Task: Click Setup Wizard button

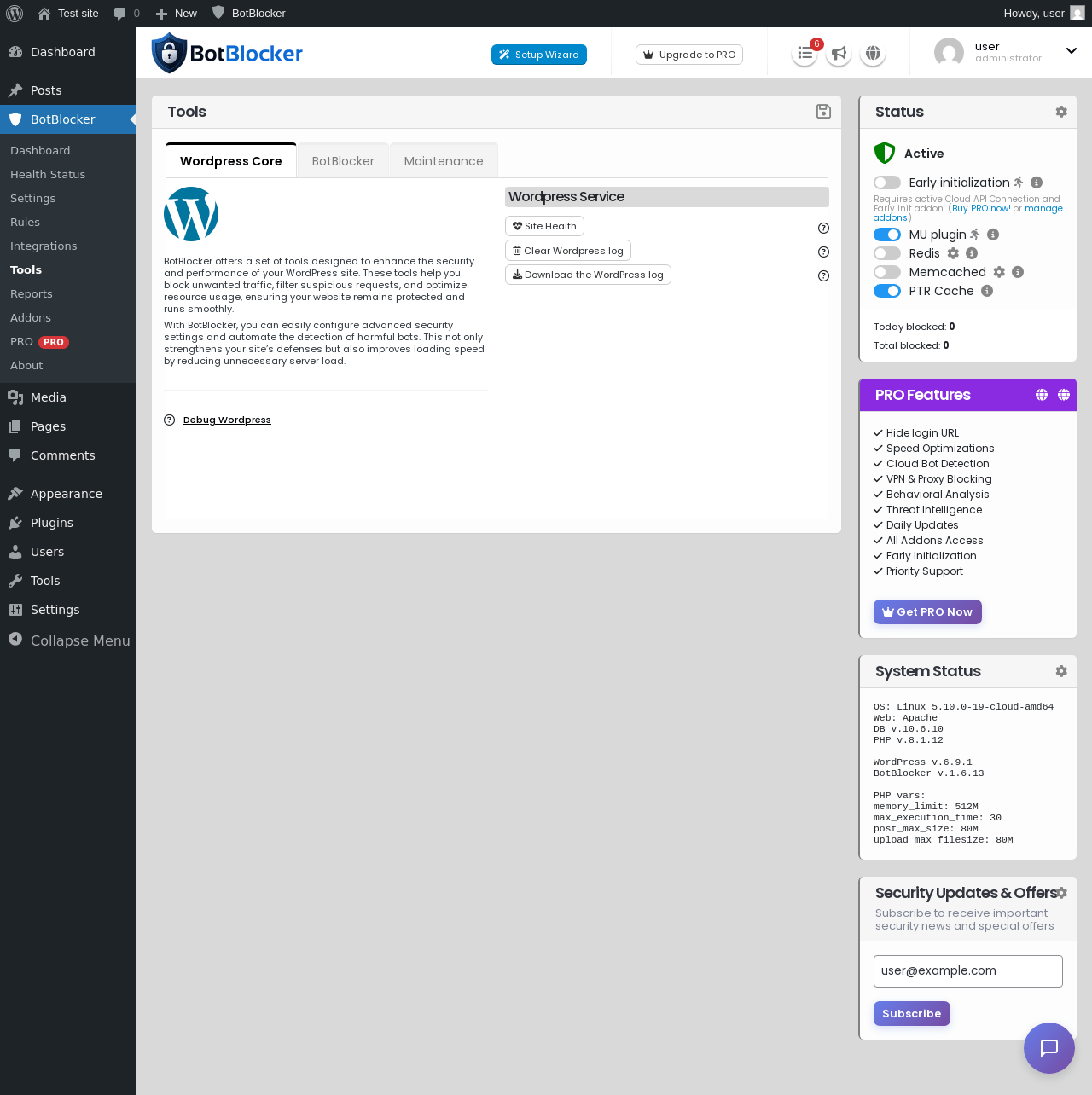Action: click(x=539, y=55)
